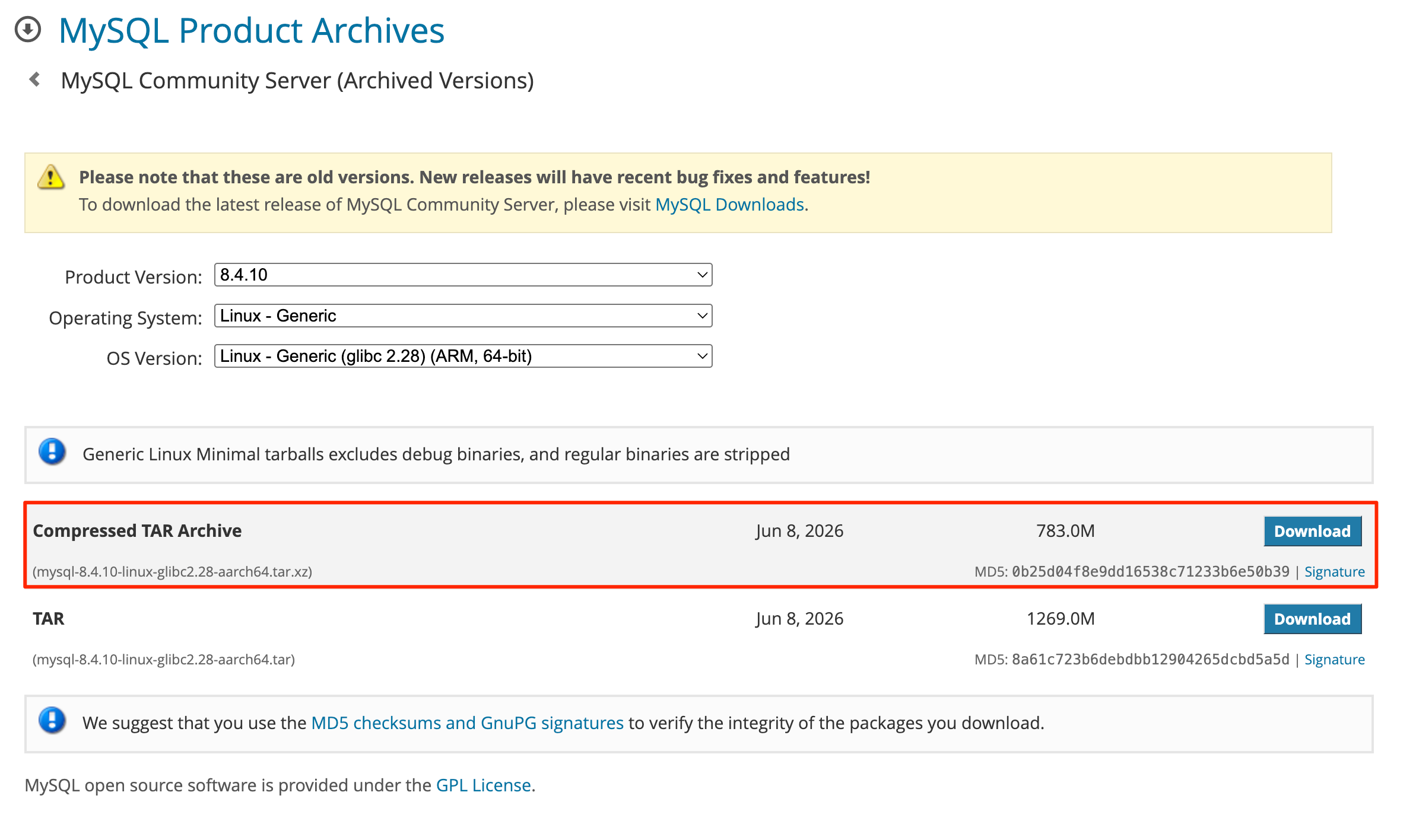The height and width of the screenshot is (840, 1416).
Task: Click the 783.0M file size value
Action: (x=1065, y=531)
